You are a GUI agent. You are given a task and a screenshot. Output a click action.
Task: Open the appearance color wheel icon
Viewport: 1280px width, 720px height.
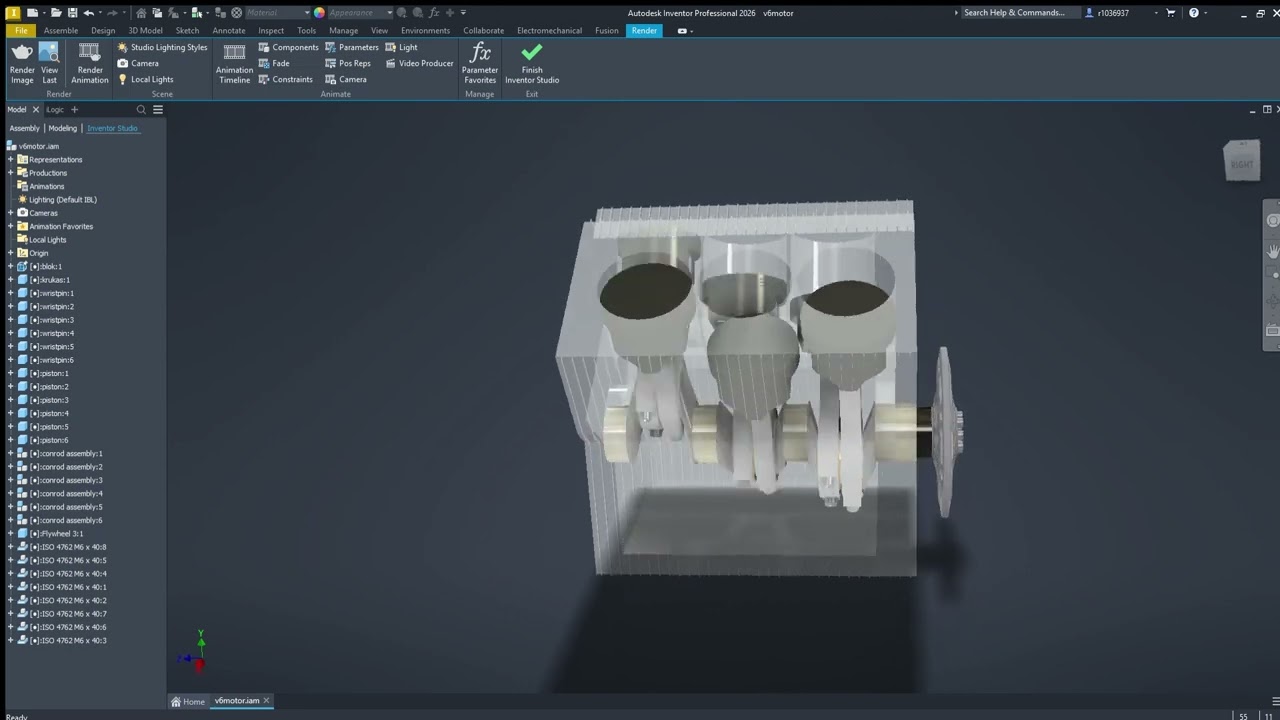[x=319, y=13]
